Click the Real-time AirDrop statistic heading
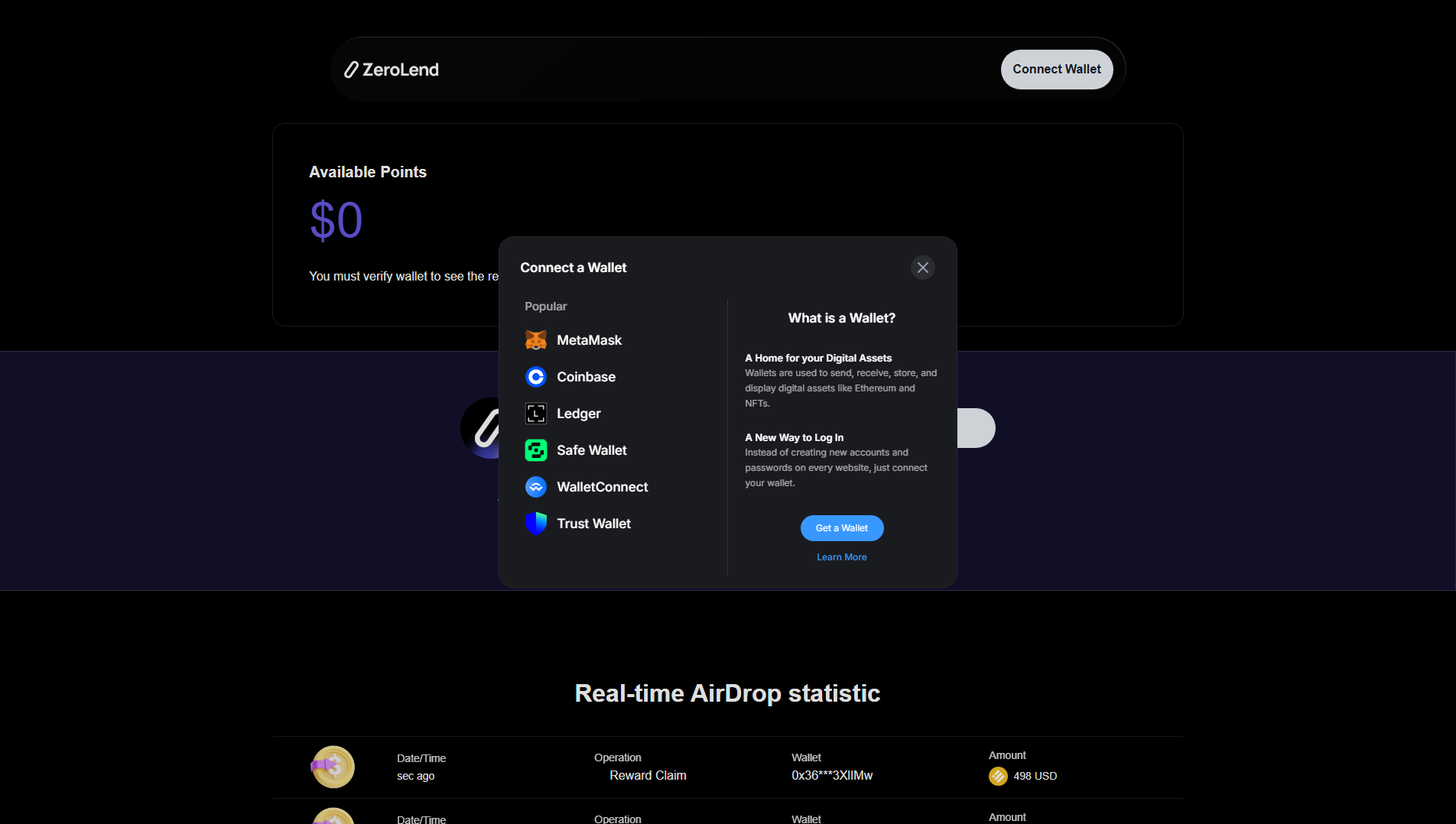1456x824 pixels. click(727, 693)
